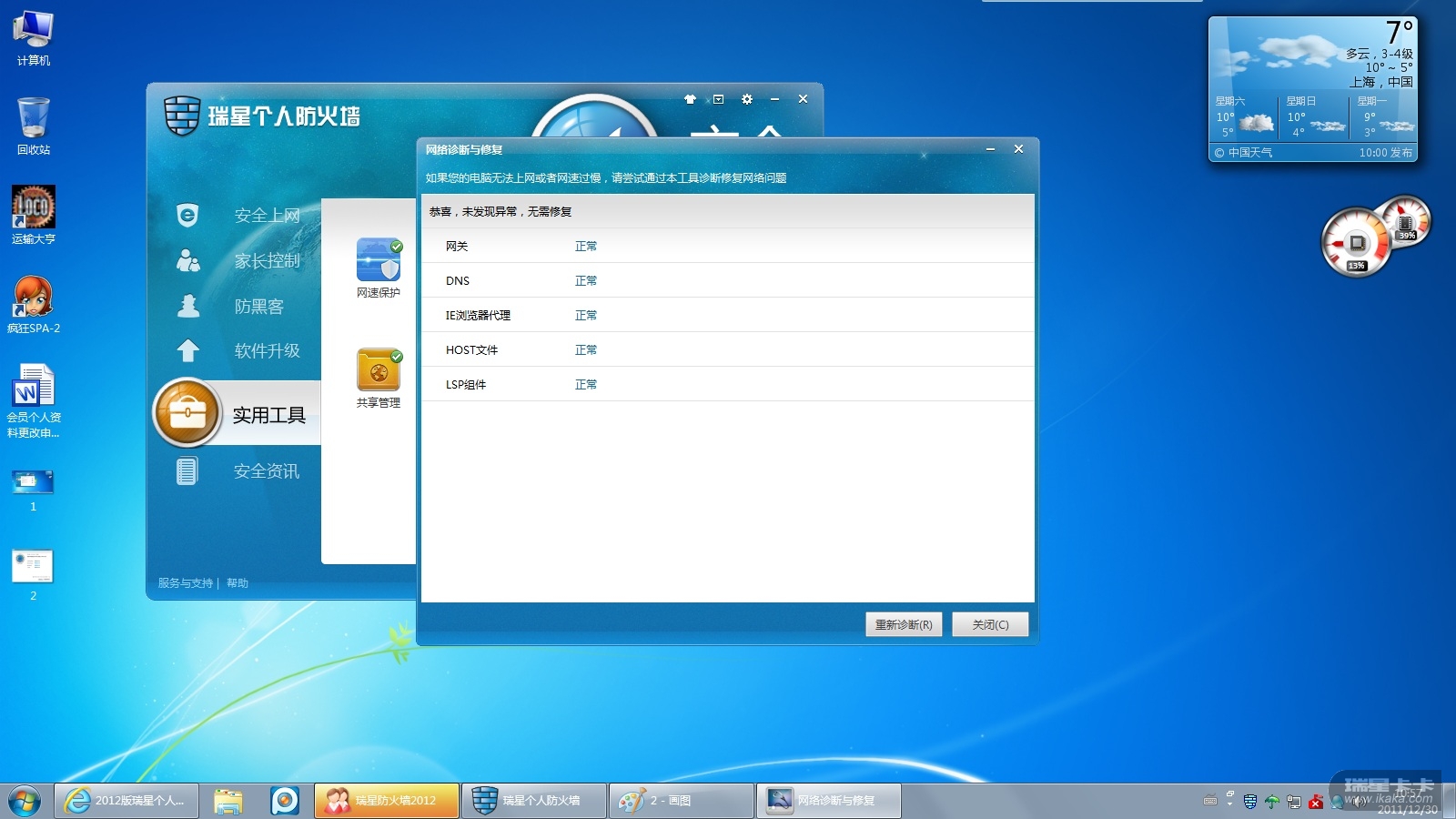Open the 会员个人资料更改 Word document icon
Image resolution: width=1456 pixels, height=819 pixels.
pos(34,400)
